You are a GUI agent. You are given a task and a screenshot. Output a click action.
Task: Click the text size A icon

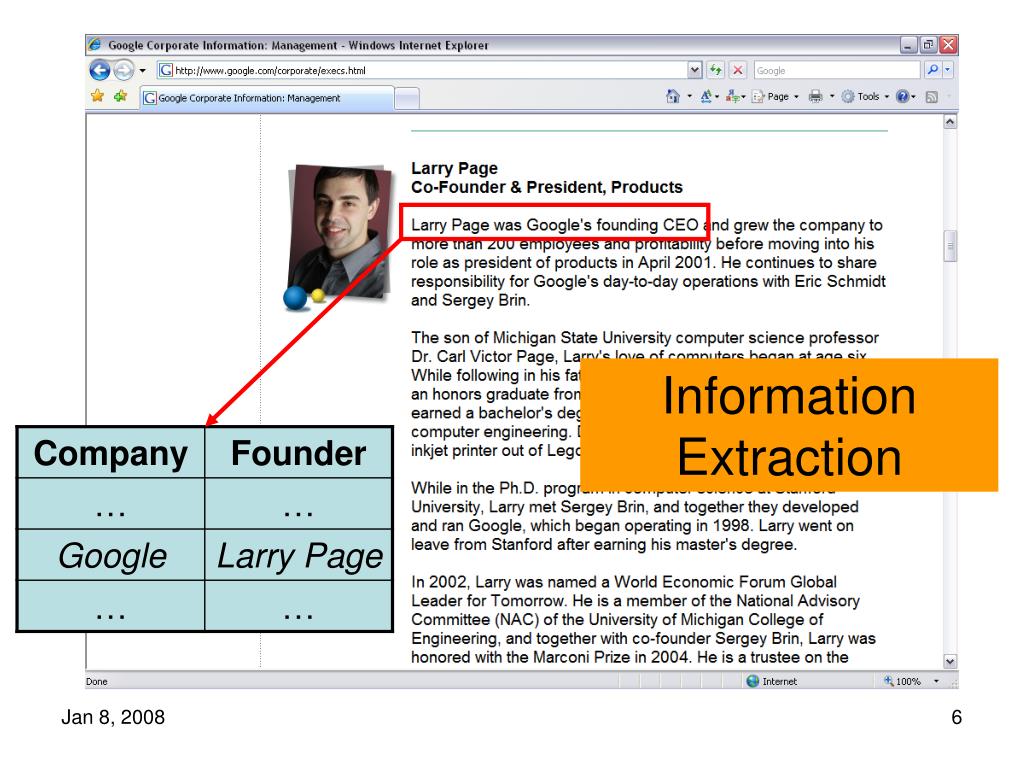(706, 97)
